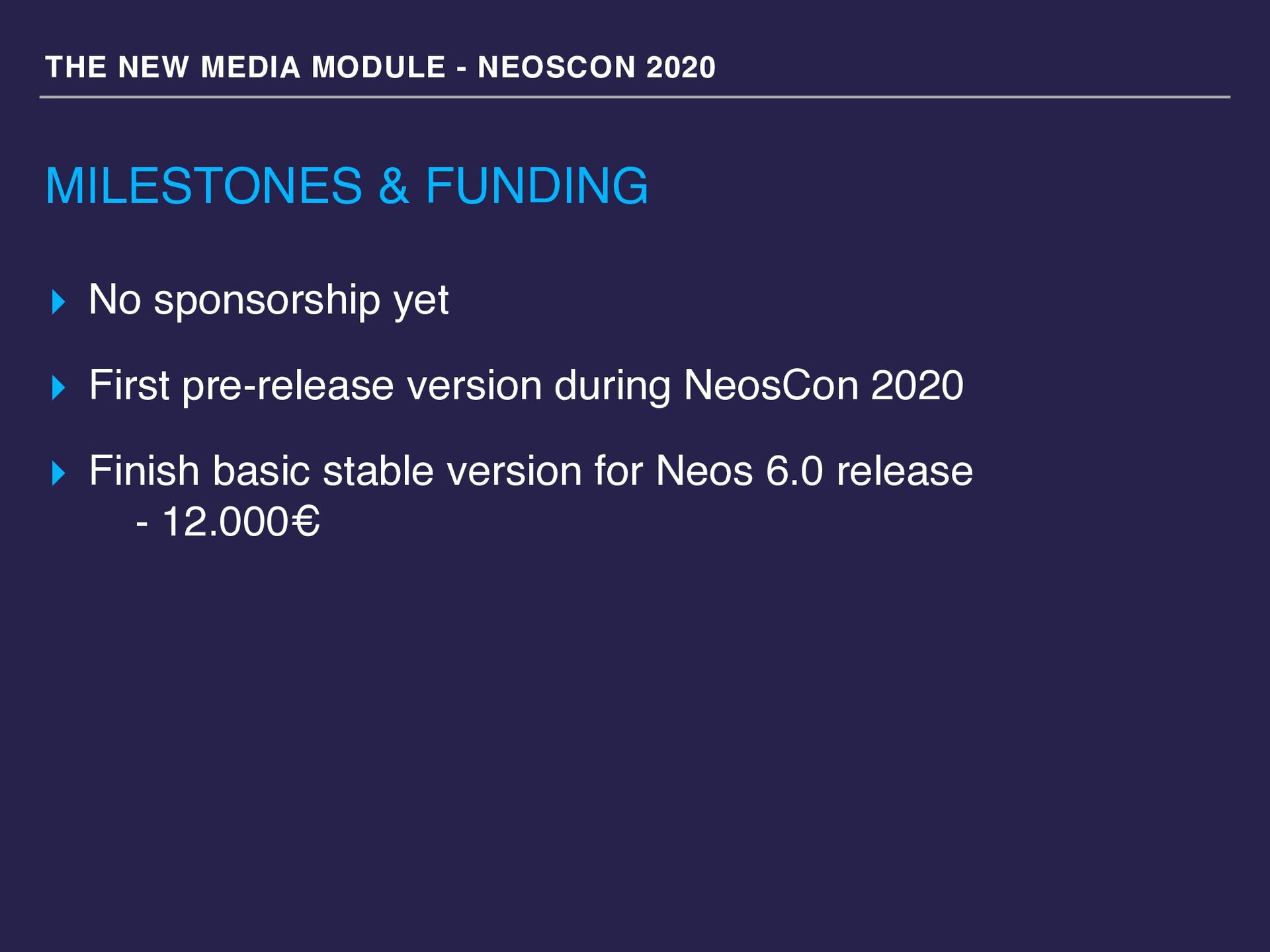
Task: Click the '12.000€' funding amount
Action: [241, 522]
